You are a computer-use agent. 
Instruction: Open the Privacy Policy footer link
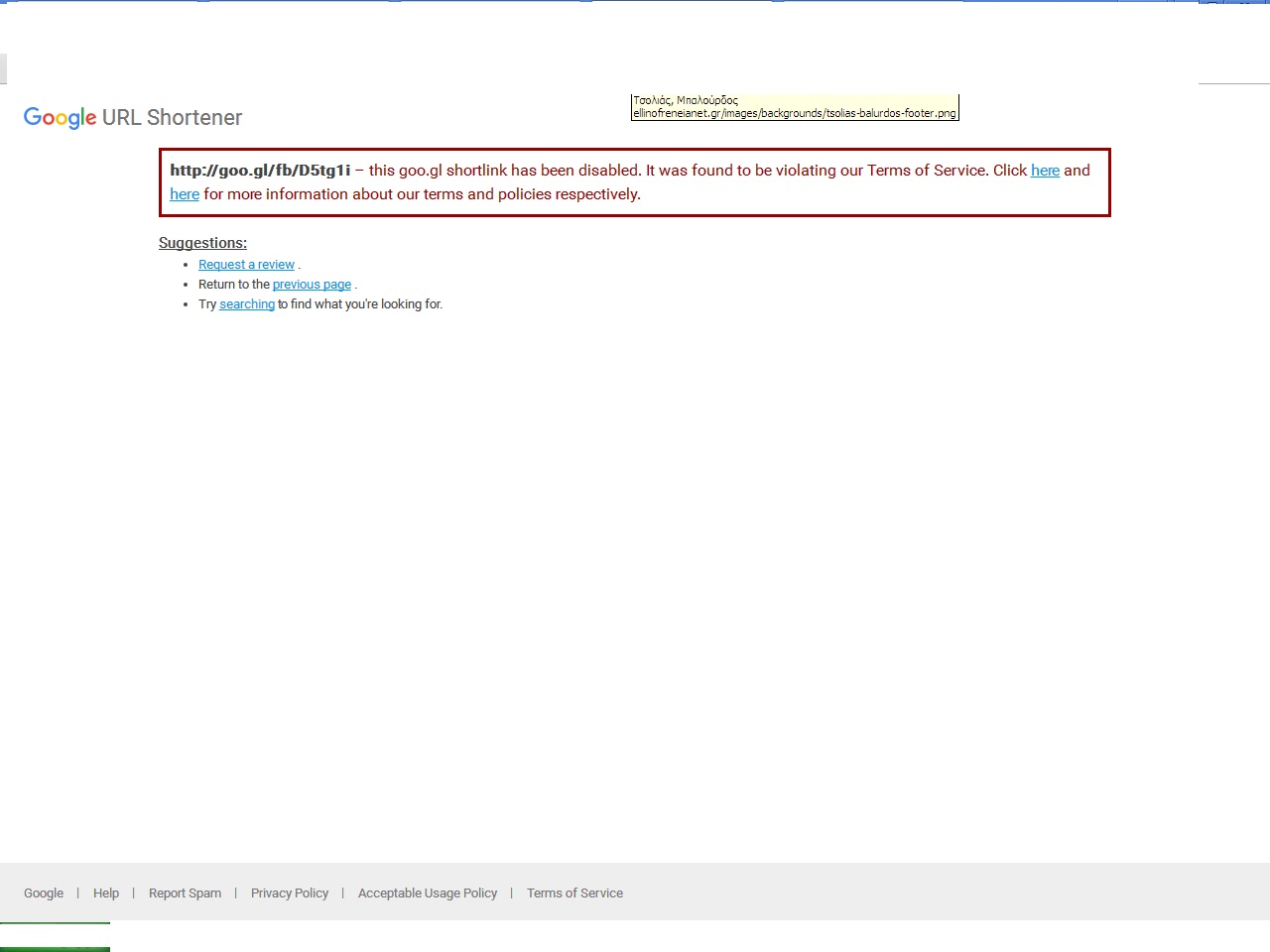290,893
